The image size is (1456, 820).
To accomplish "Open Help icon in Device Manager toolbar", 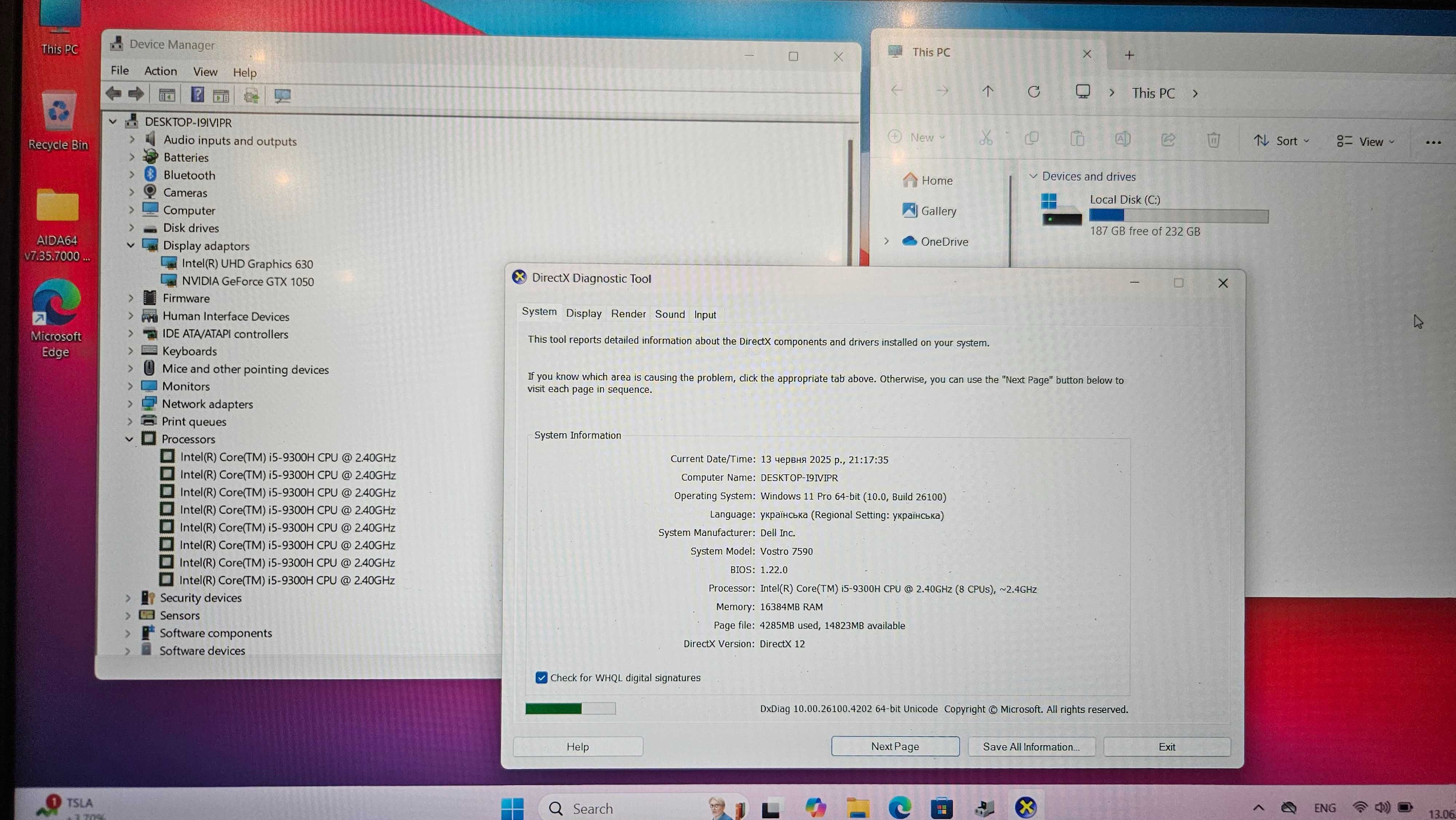I will tap(197, 94).
